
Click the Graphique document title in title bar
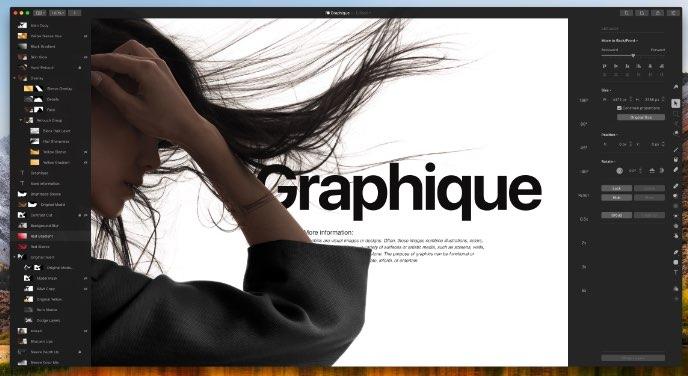tap(340, 13)
